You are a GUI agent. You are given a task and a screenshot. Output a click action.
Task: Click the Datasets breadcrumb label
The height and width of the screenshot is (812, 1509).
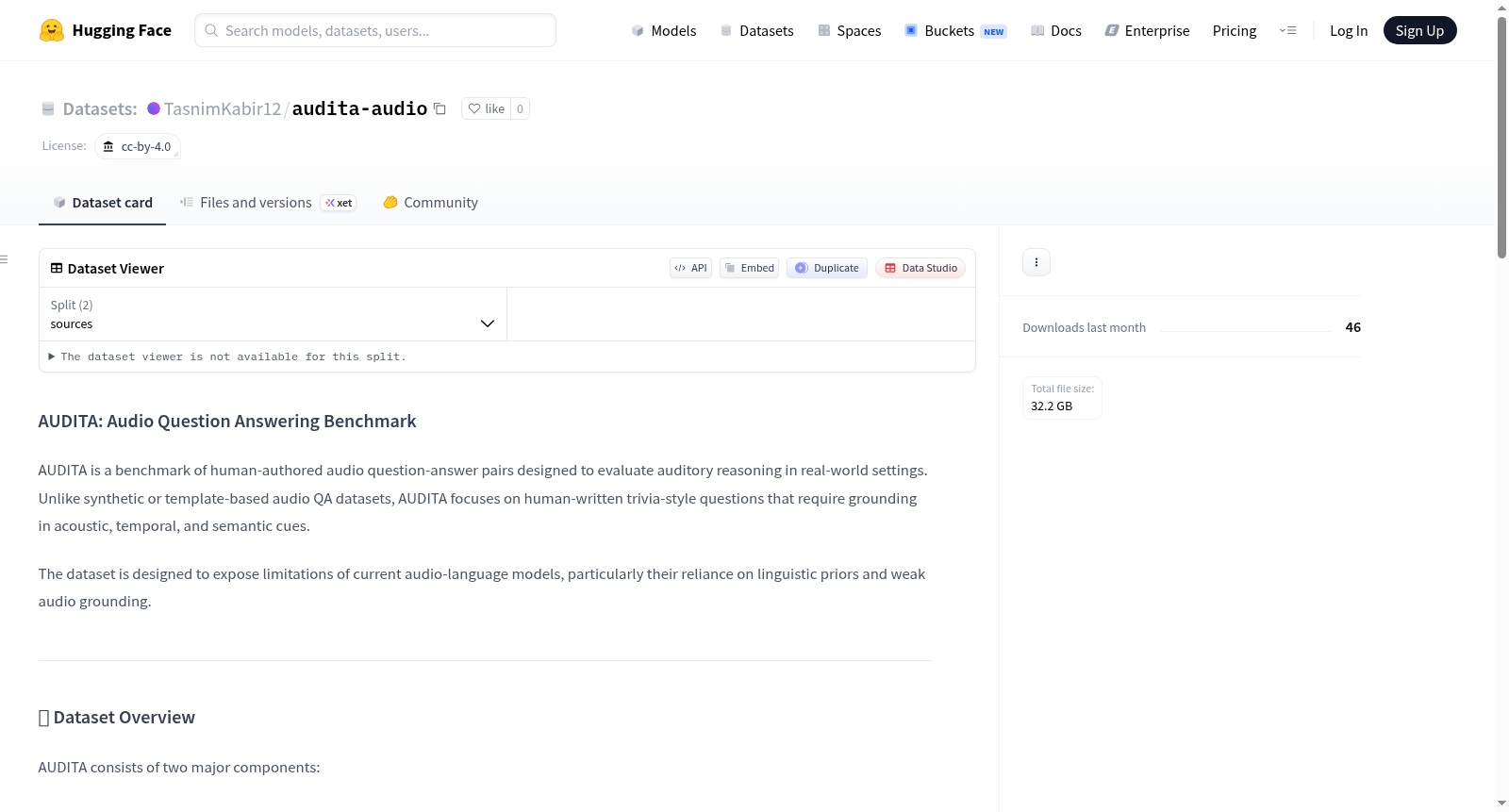tap(100, 108)
